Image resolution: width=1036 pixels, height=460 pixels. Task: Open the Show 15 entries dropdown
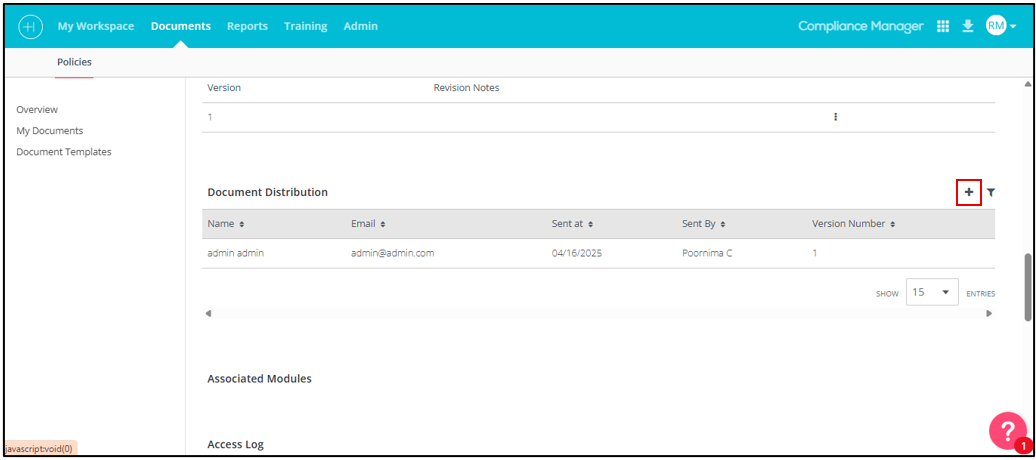coord(932,292)
